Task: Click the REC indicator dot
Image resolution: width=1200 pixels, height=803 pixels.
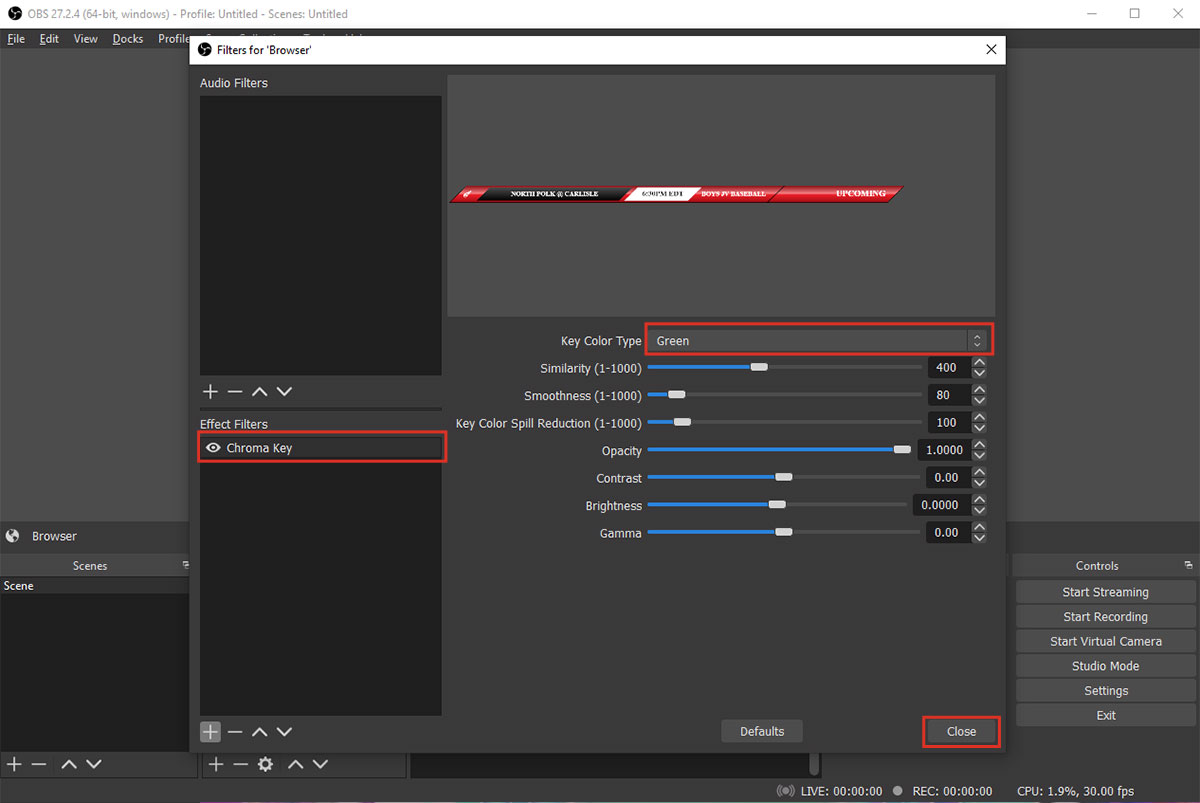Action: [x=898, y=791]
